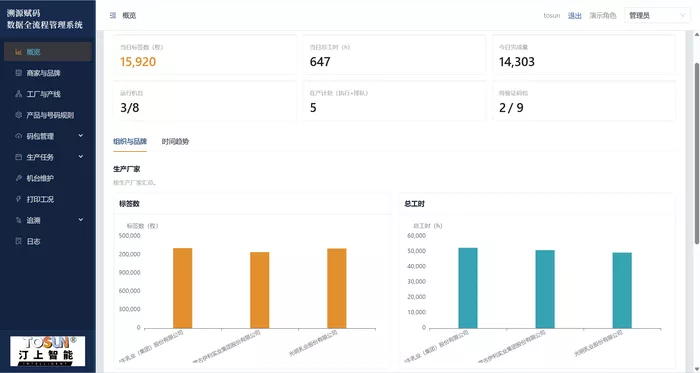Click the 当日标签数 15,920 card
Viewport: 700px width, 373px height.
[x=205, y=55]
